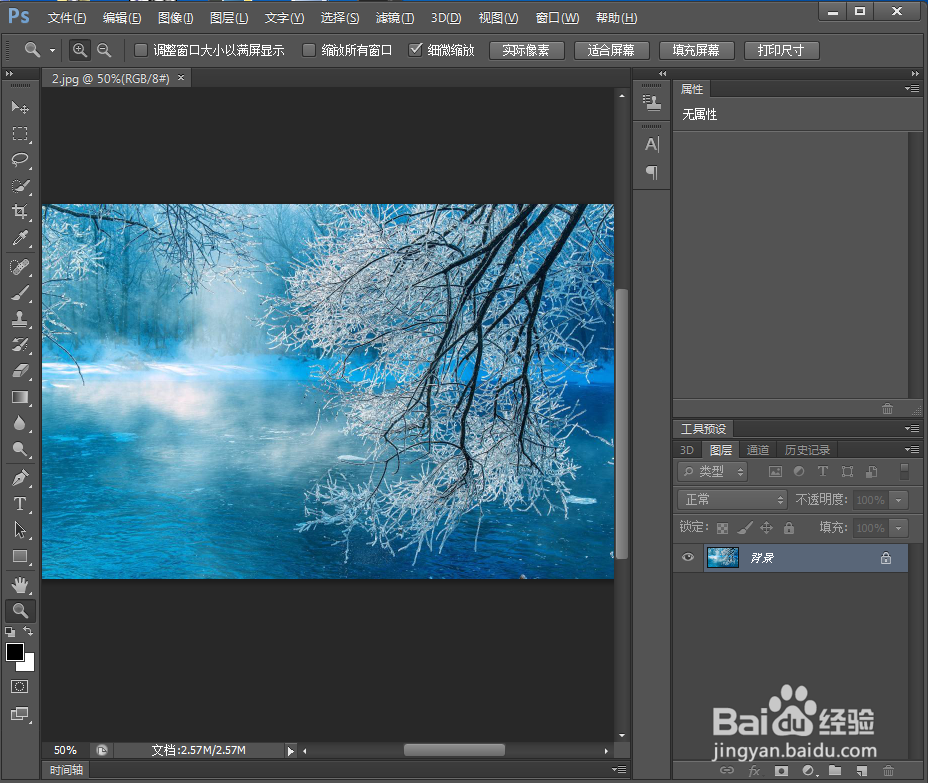Create a new layer
The image size is (928, 783).
tap(862, 770)
